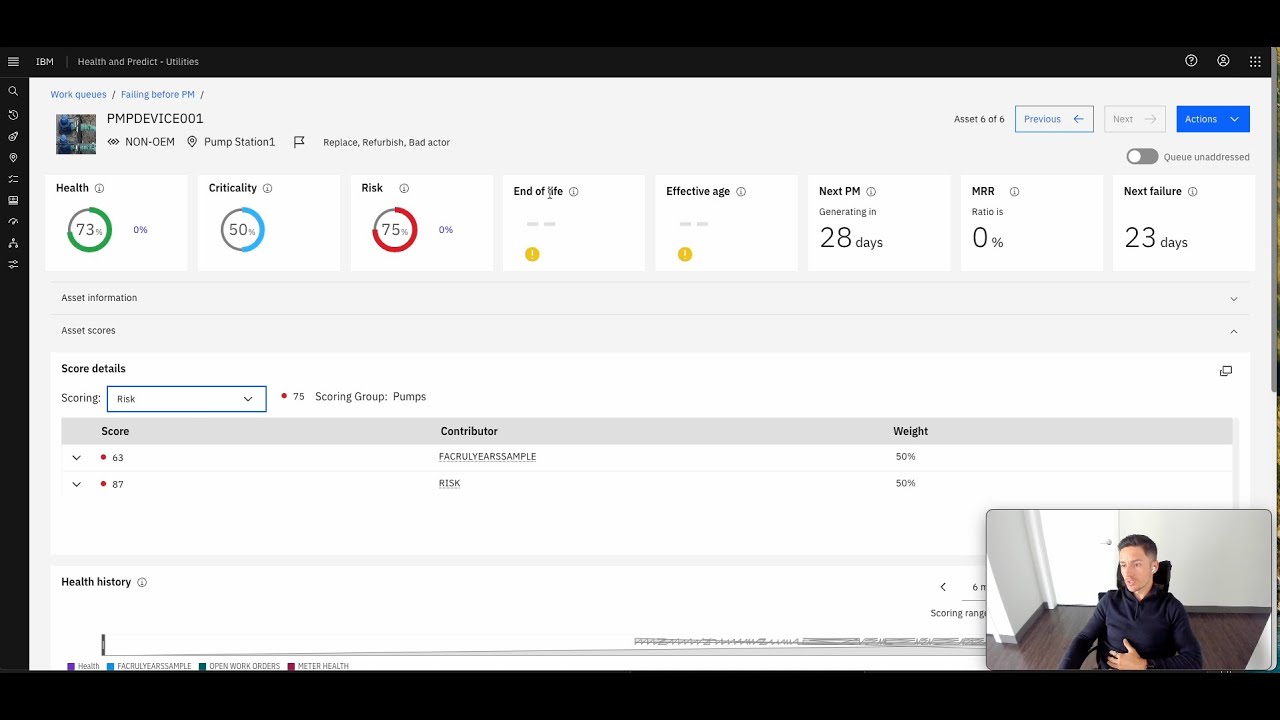Go to previous health history range
Image resolution: width=1280 pixels, height=720 pixels.
tap(943, 587)
